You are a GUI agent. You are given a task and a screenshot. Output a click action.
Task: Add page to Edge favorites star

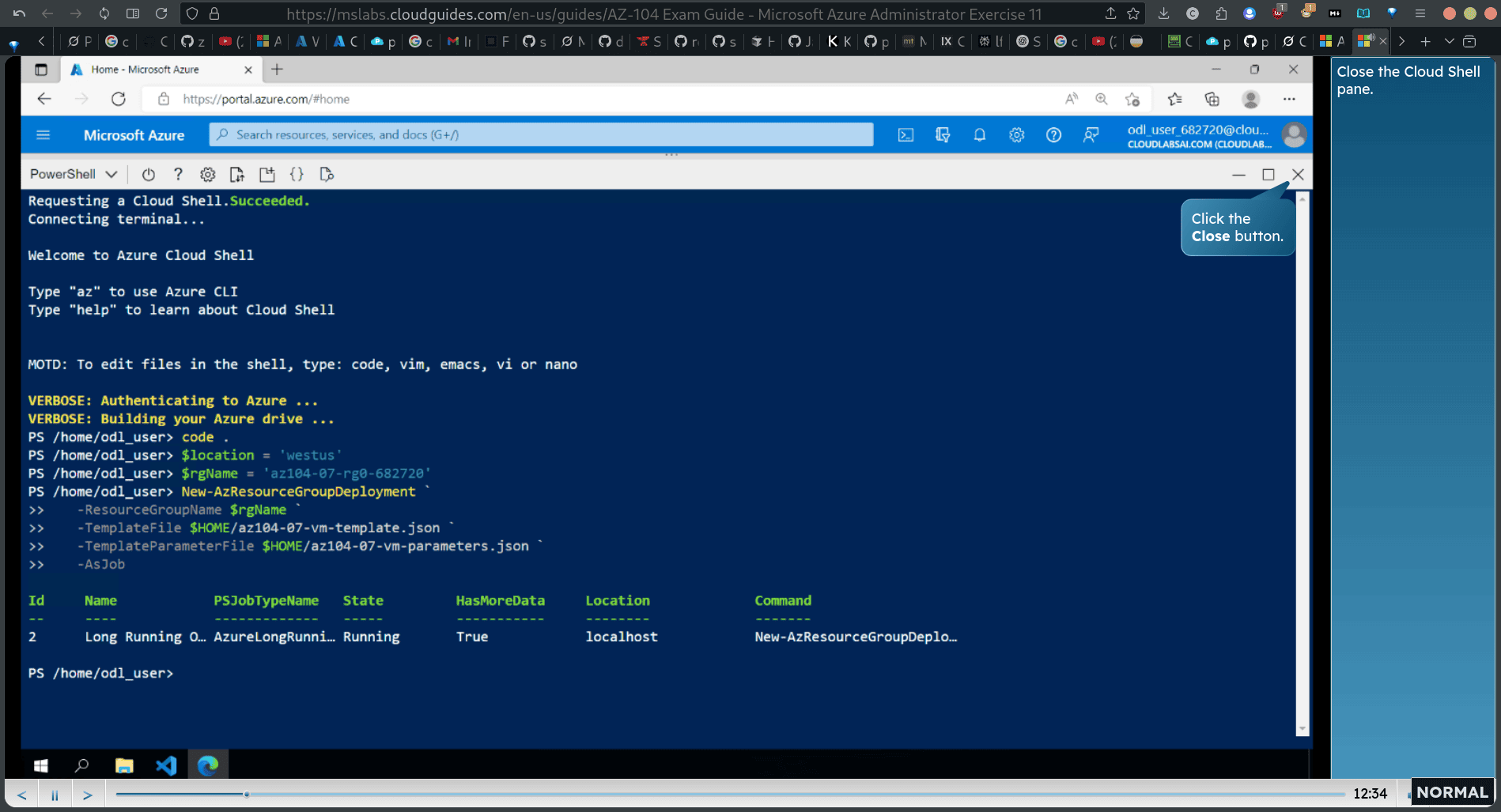click(1132, 99)
